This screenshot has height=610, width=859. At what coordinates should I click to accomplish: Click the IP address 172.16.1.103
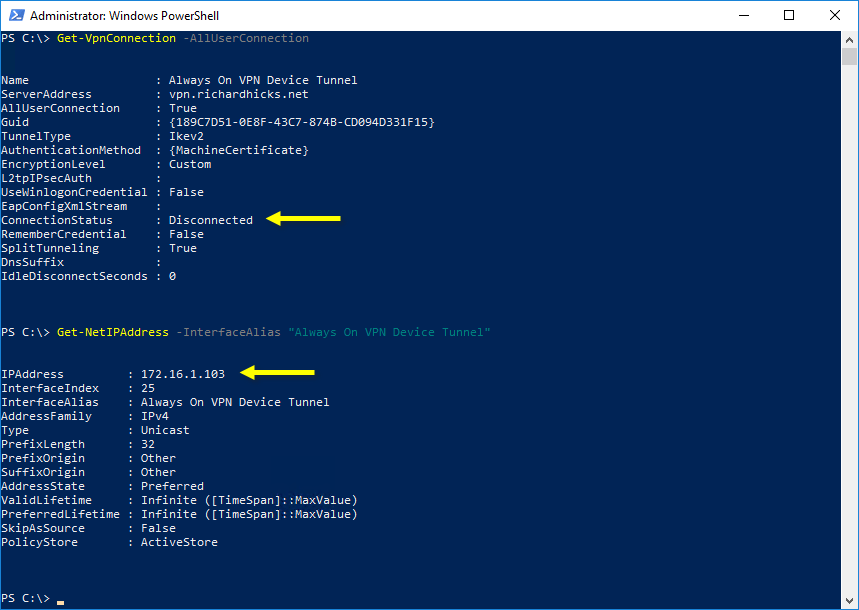182,374
